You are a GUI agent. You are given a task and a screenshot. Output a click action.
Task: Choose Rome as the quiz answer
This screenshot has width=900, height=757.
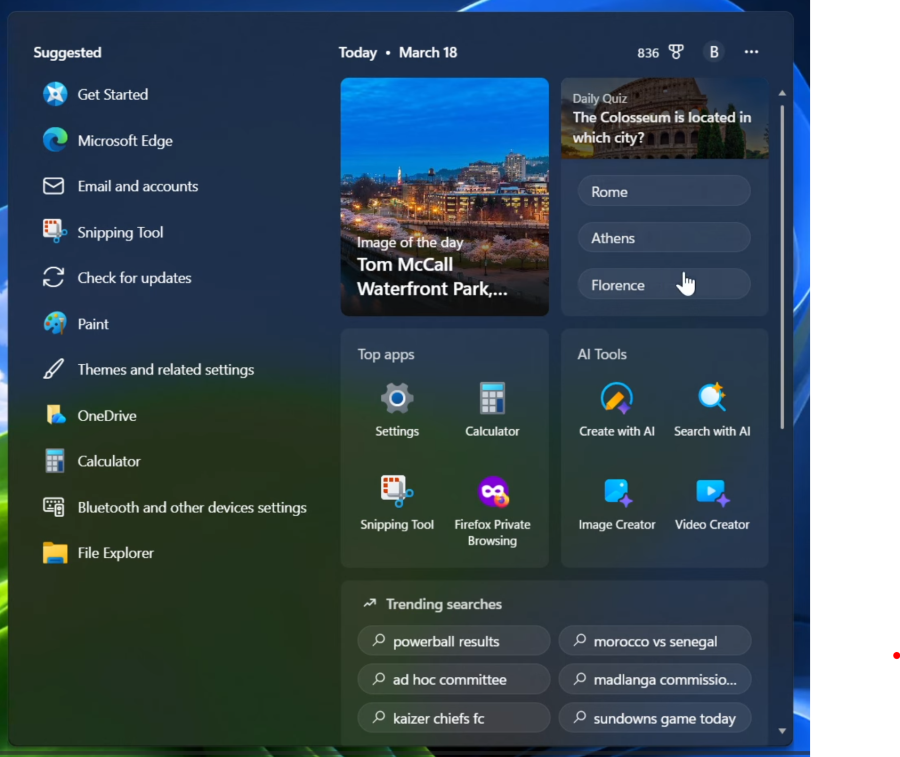[664, 191]
